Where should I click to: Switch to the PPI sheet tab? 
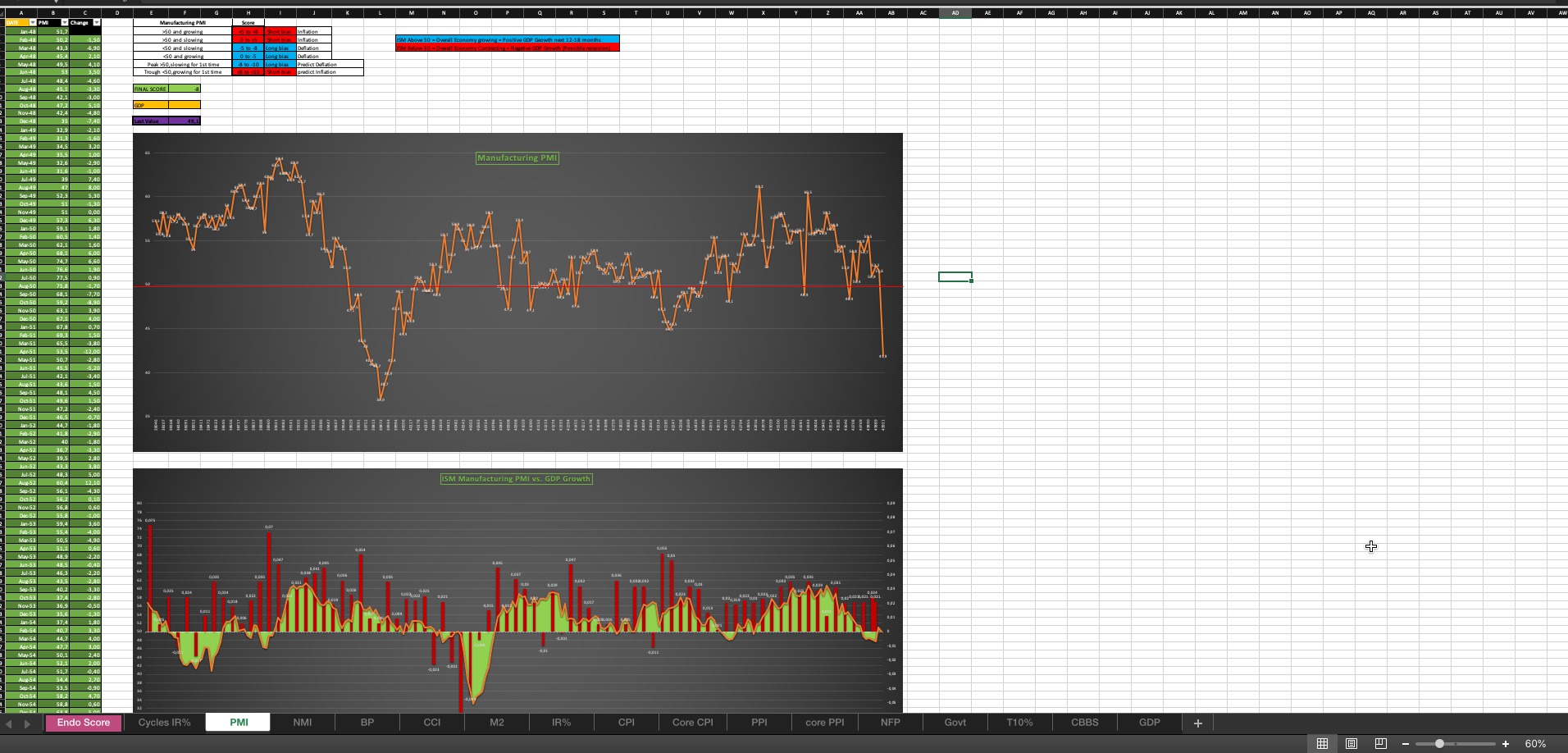(x=759, y=723)
